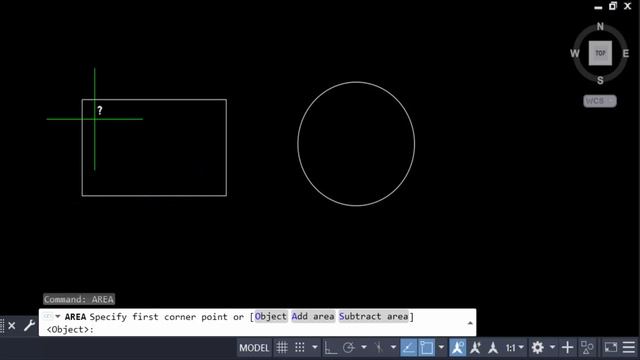The width and height of the screenshot is (640, 360).
Task: Click the annotation monitor plus icon
Action: [x=567, y=348]
